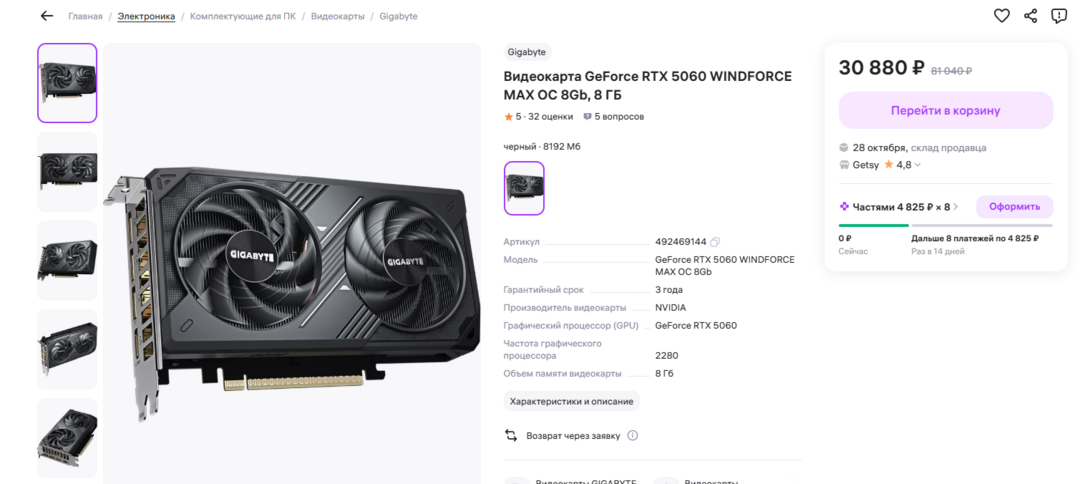Select the second product thumbnail
Screen dimensions: 1090x484
67,172
